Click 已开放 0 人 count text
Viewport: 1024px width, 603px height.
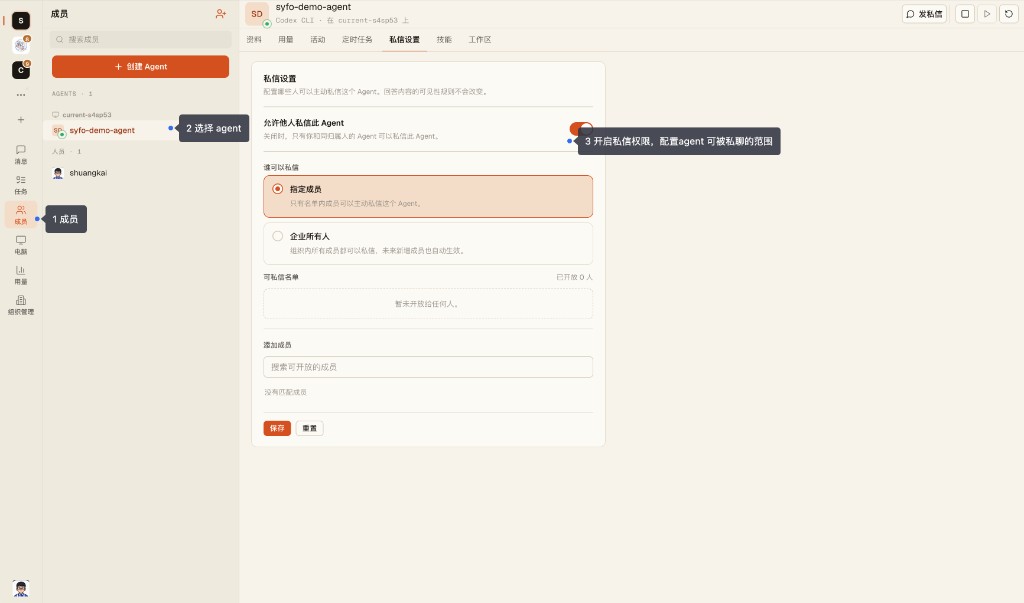point(574,277)
